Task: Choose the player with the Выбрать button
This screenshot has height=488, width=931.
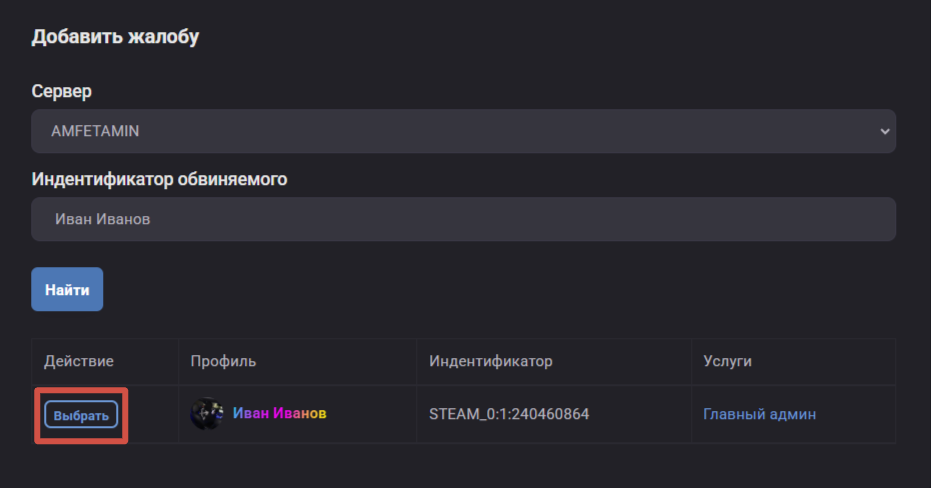Action: [x=81, y=415]
